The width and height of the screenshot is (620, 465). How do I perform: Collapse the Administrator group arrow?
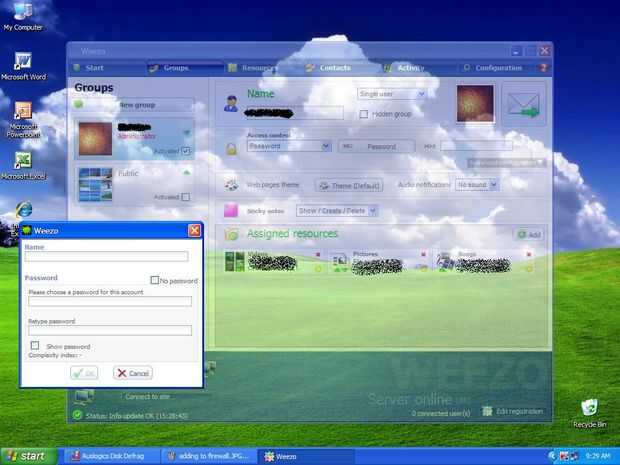tap(187, 132)
